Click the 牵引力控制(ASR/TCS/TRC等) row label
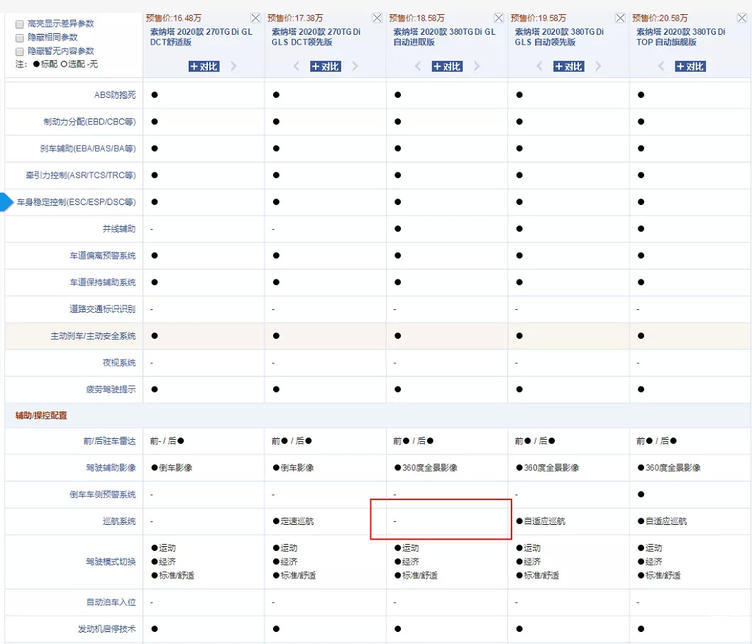This screenshot has width=752, height=644. [x=81, y=176]
